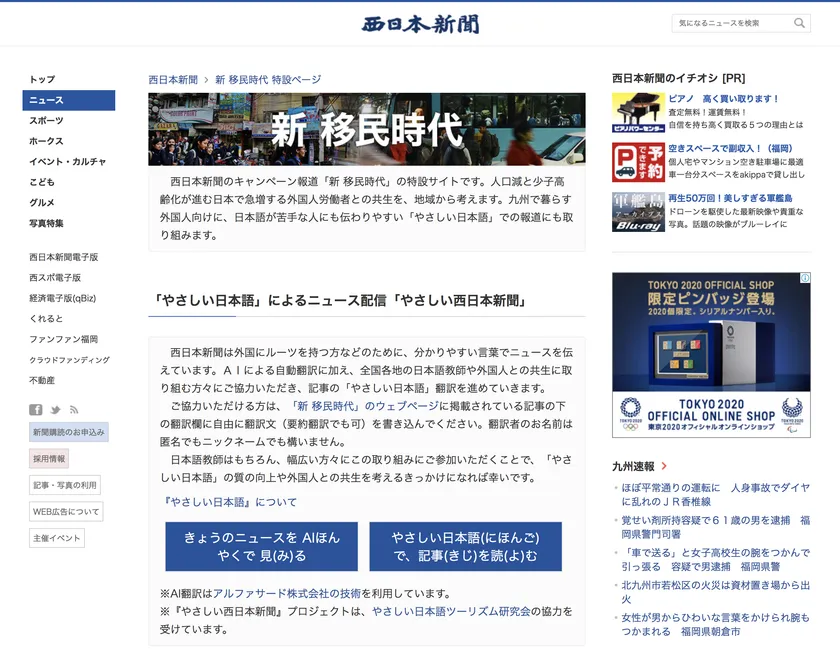The height and width of the screenshot is (649, 840).
Task: Open ＪＲ香椎線 人身事故 news headline
Action: pyautogui.click(x=715, y=495)
